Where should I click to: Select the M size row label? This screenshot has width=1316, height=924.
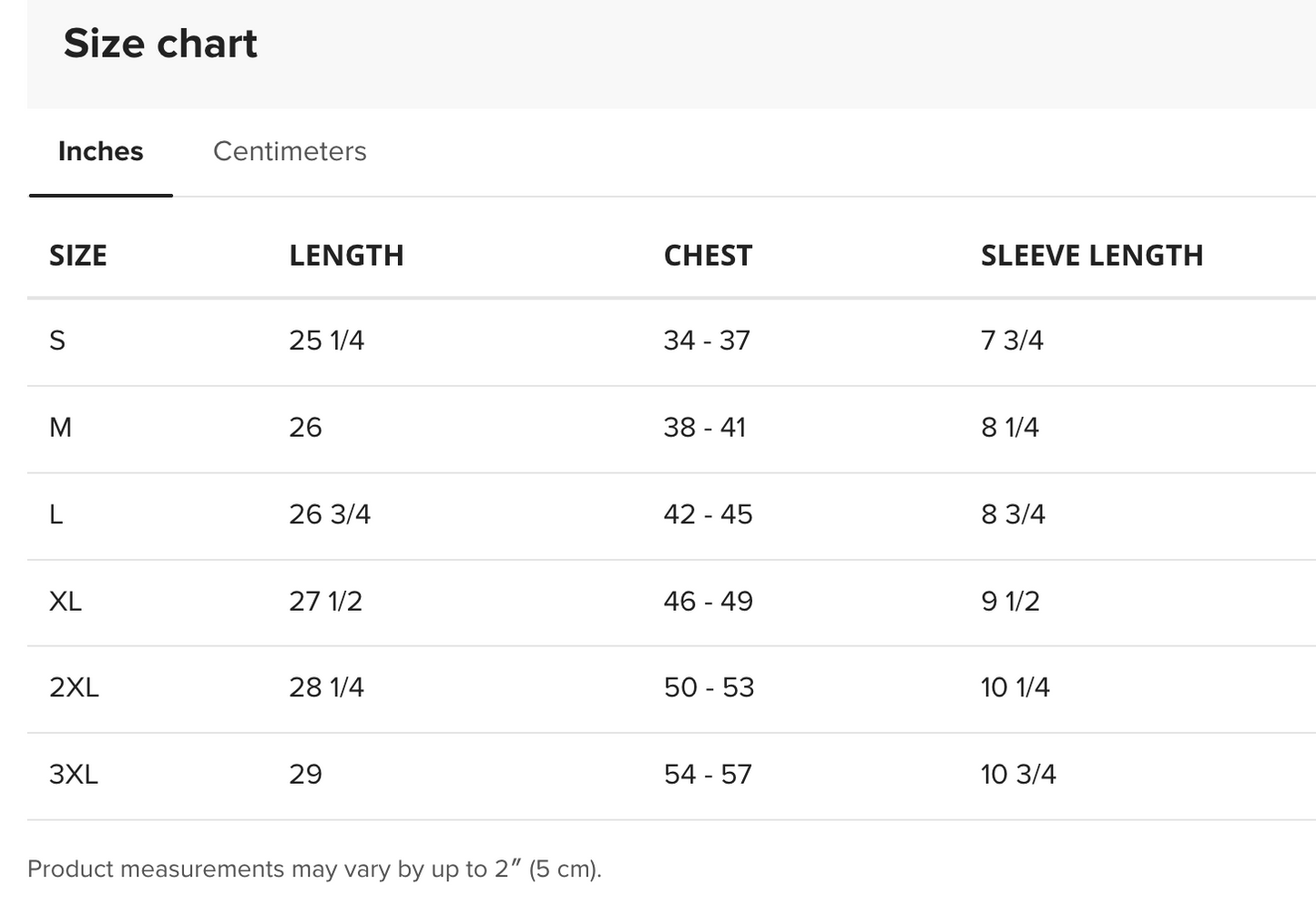click(x=60, y=427)
